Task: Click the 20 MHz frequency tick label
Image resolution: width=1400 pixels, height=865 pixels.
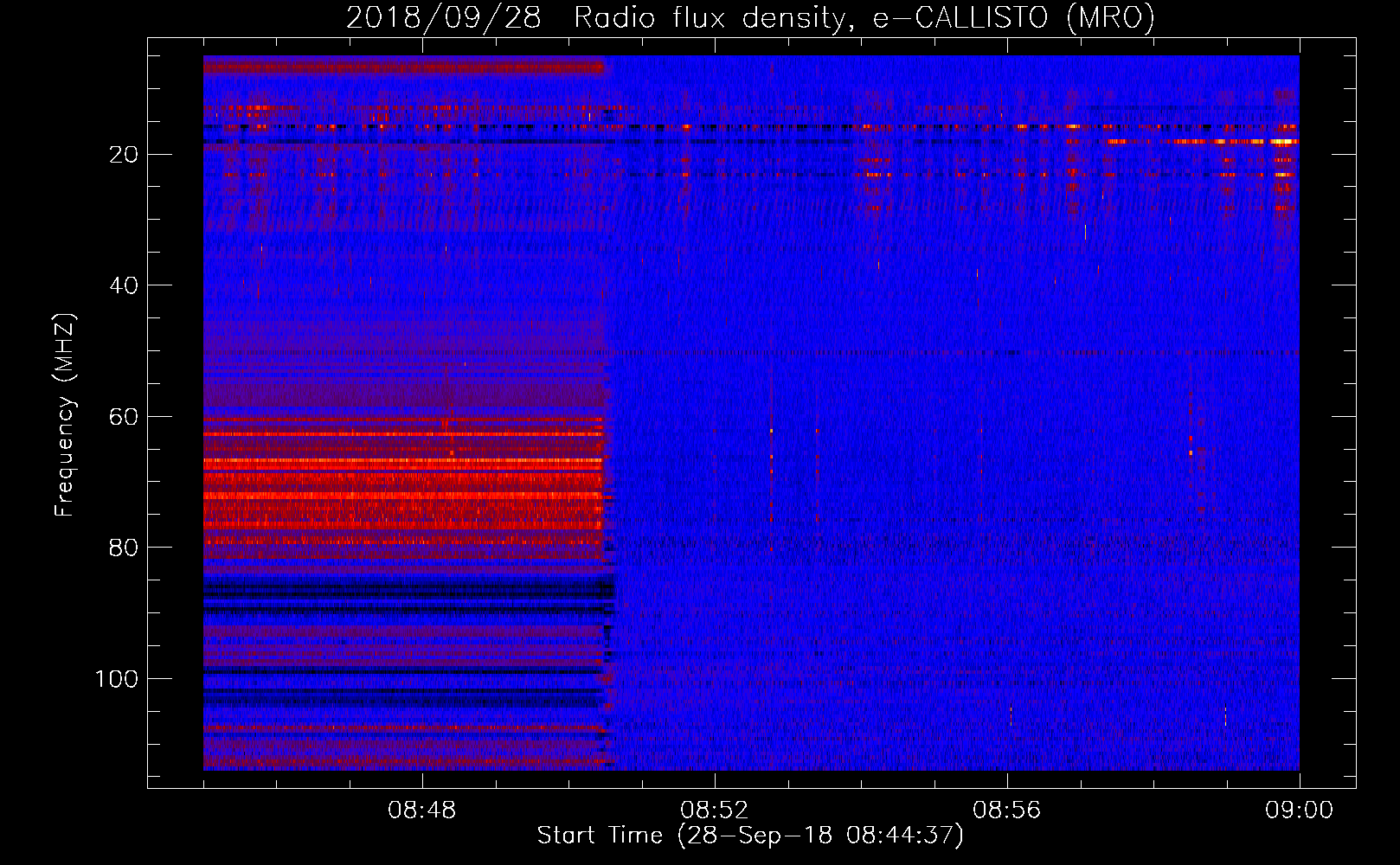Action: pyautogui.click(x=125, y=155)
